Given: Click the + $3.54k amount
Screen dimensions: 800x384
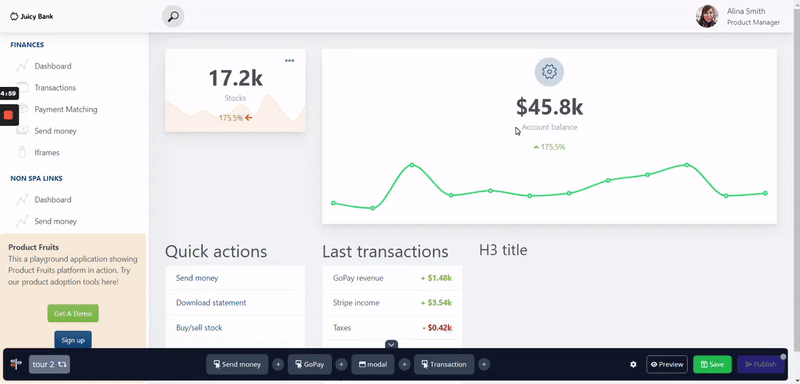Looking at the screenshot, I should [x=436, y=303].
